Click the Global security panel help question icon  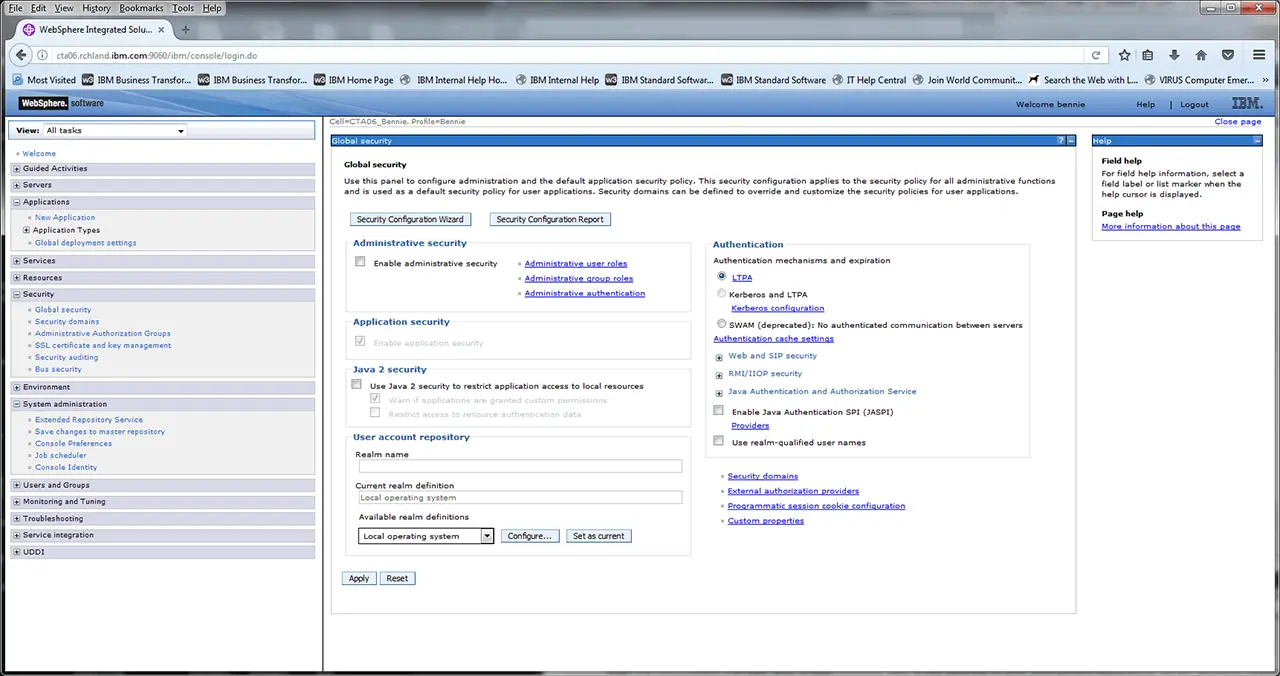click(1061, 141)
